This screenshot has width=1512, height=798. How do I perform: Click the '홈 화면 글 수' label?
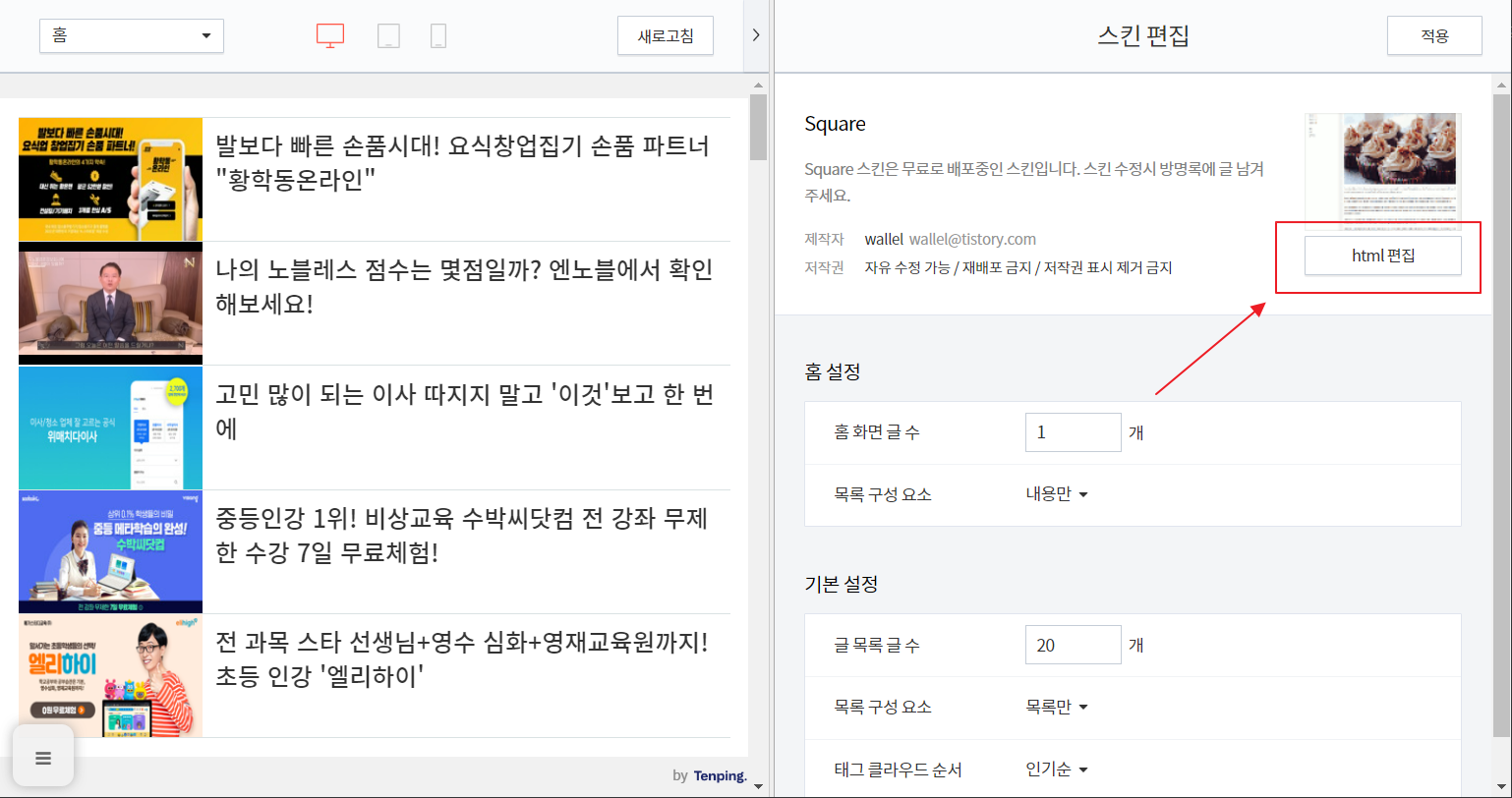(877, 432)
